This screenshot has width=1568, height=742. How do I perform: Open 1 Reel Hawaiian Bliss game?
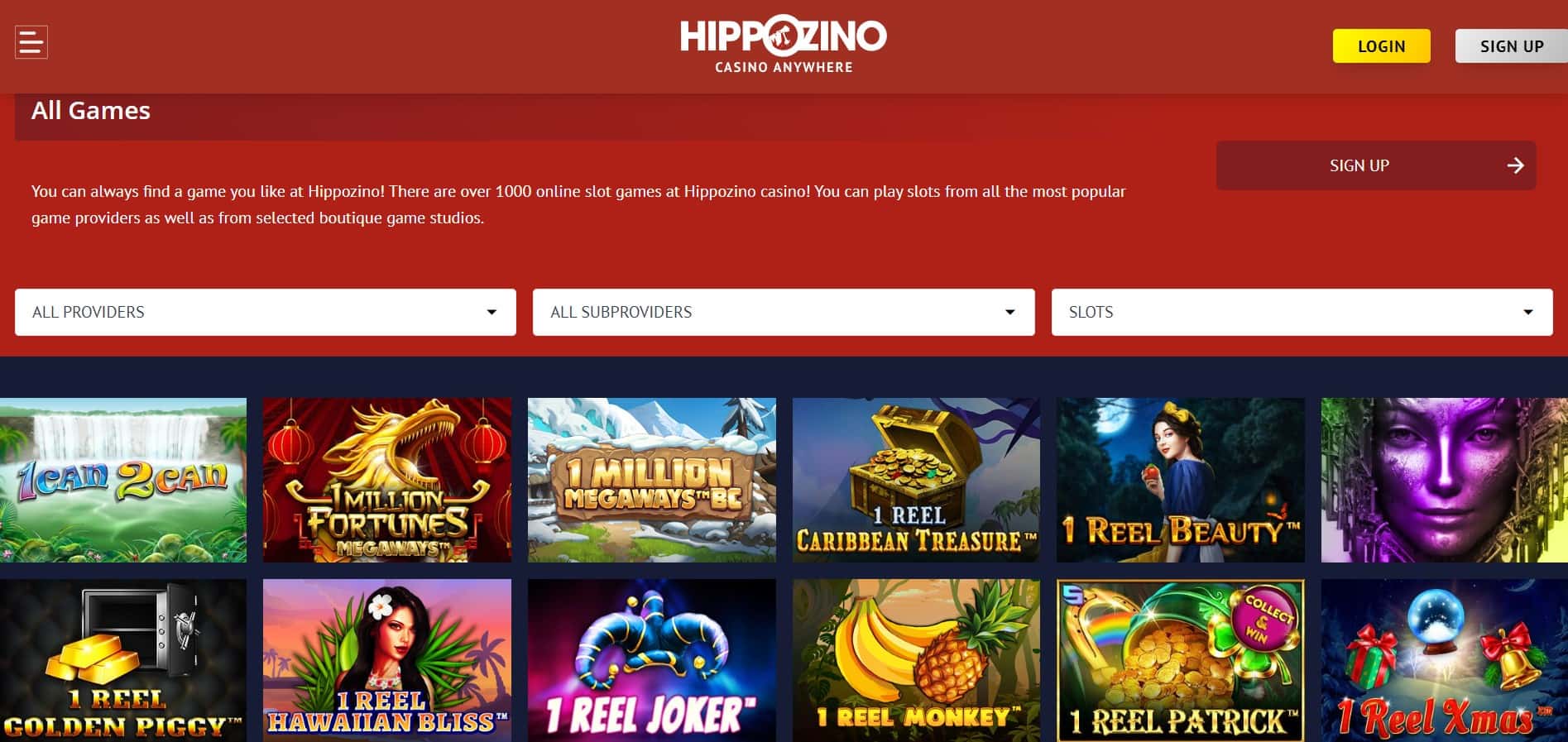click(x=387, y=660)
